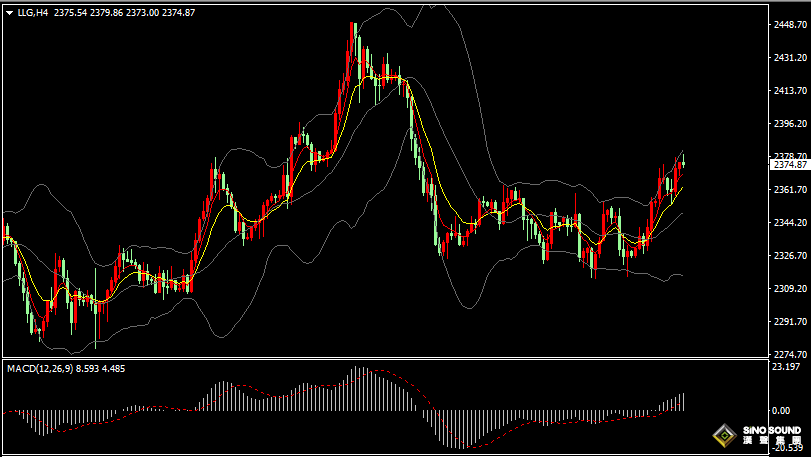
Task: Click the SINO SOUND watermark text
Action: (771, 430)
